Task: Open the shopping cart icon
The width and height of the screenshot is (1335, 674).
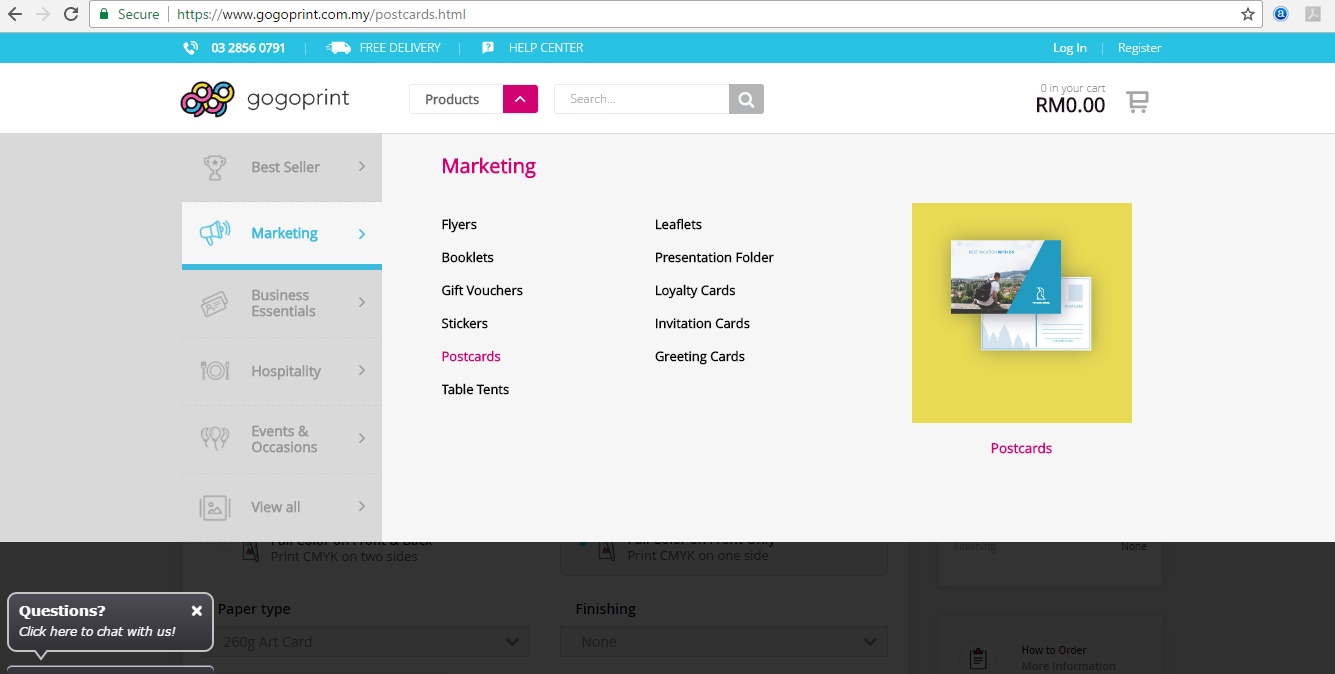Action: (x=1137, y=100)
